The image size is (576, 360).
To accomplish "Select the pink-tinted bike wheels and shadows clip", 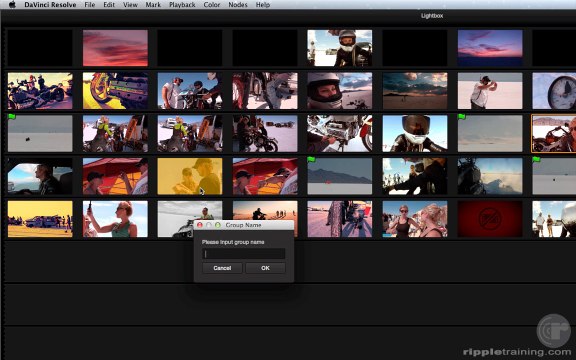I will pyautogui.click(x=340, y=219).
